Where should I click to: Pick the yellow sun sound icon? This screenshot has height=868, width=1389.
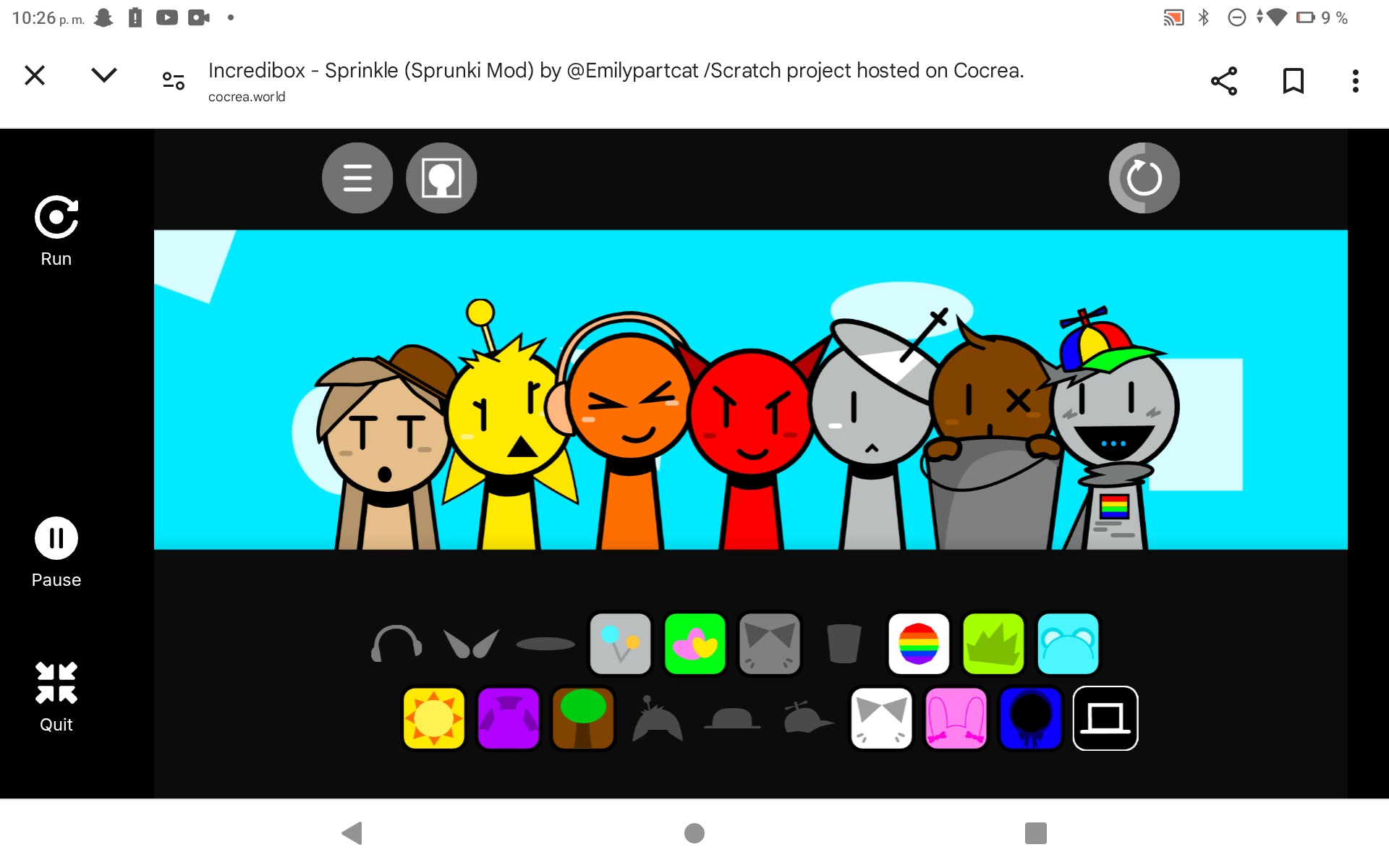pos(434,718)
